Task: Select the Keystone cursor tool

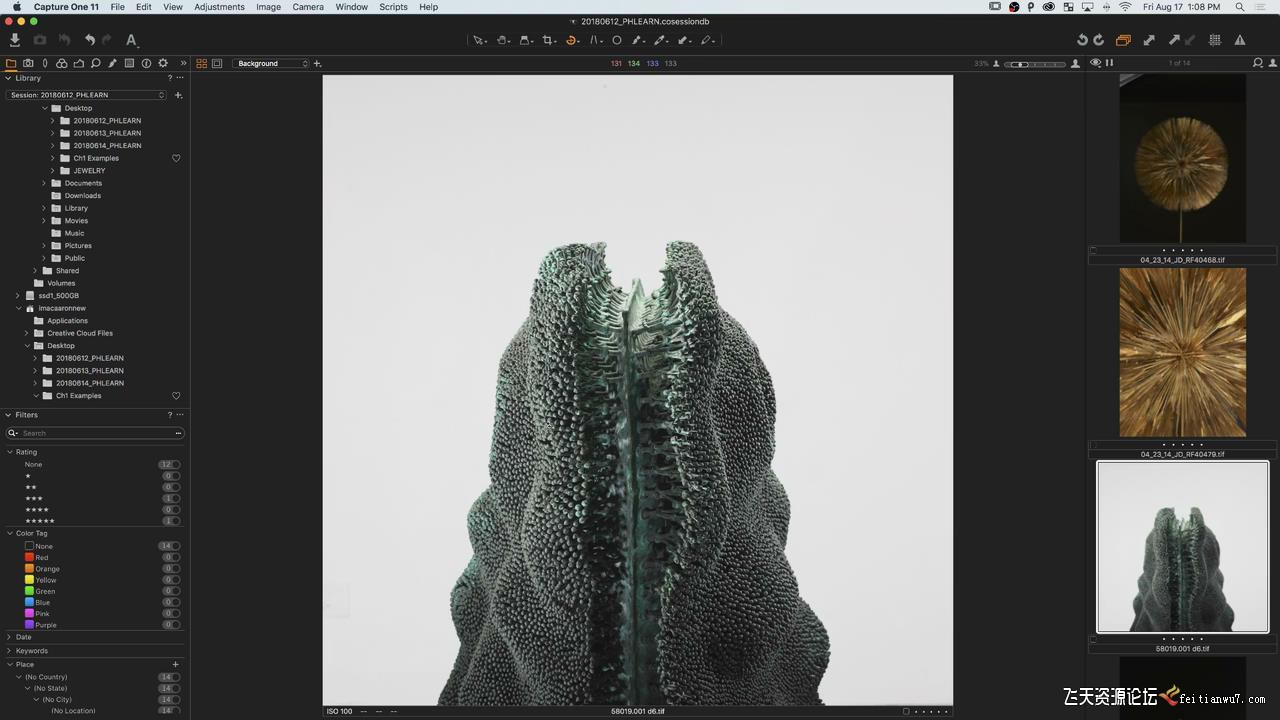Action: click(x=596, y=40)
